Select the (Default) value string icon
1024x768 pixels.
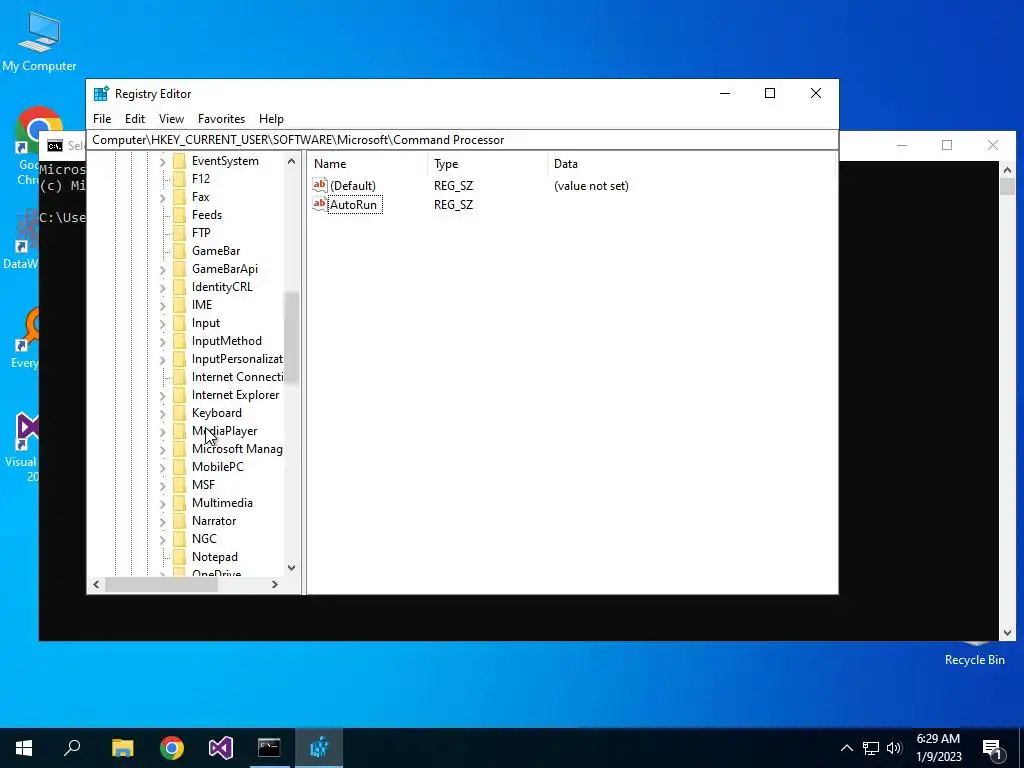pos(319,185)
